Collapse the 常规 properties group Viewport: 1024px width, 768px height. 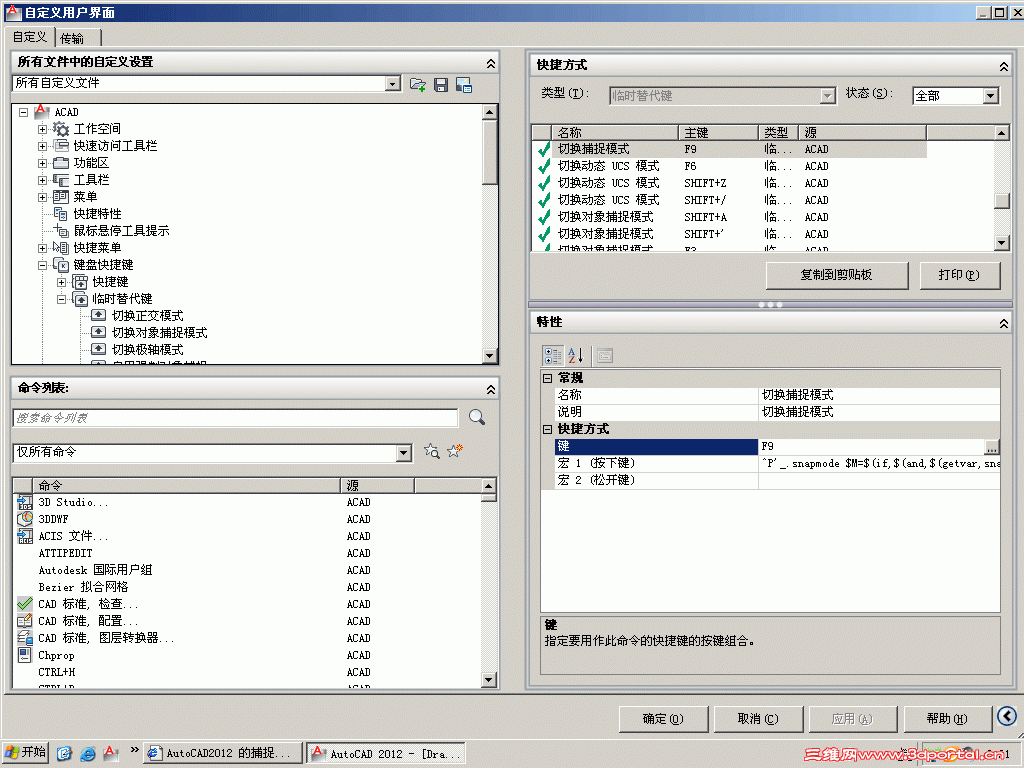click(x=548, y=378)
